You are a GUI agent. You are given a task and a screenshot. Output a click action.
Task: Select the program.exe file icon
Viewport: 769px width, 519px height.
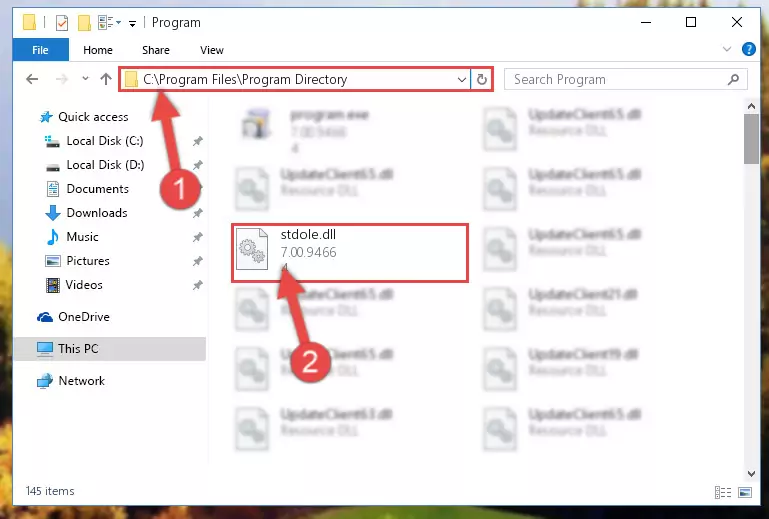(x=256, y=123)
